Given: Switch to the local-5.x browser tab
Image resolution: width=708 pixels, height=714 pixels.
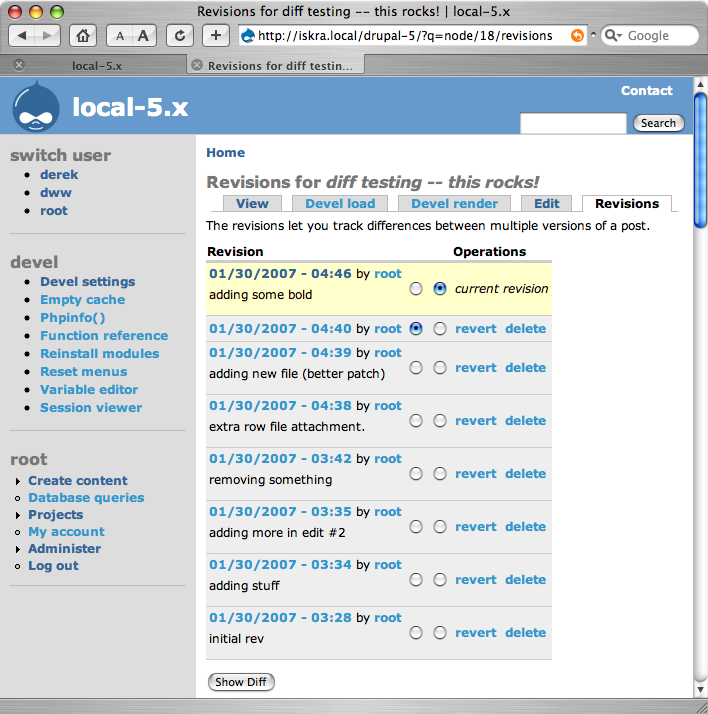Looking at the screenshot, I should 97,66.
